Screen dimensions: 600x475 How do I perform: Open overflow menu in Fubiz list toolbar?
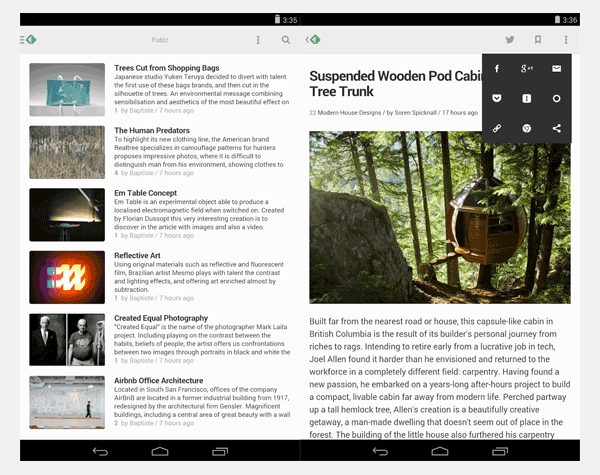click(x=258, y=40)
